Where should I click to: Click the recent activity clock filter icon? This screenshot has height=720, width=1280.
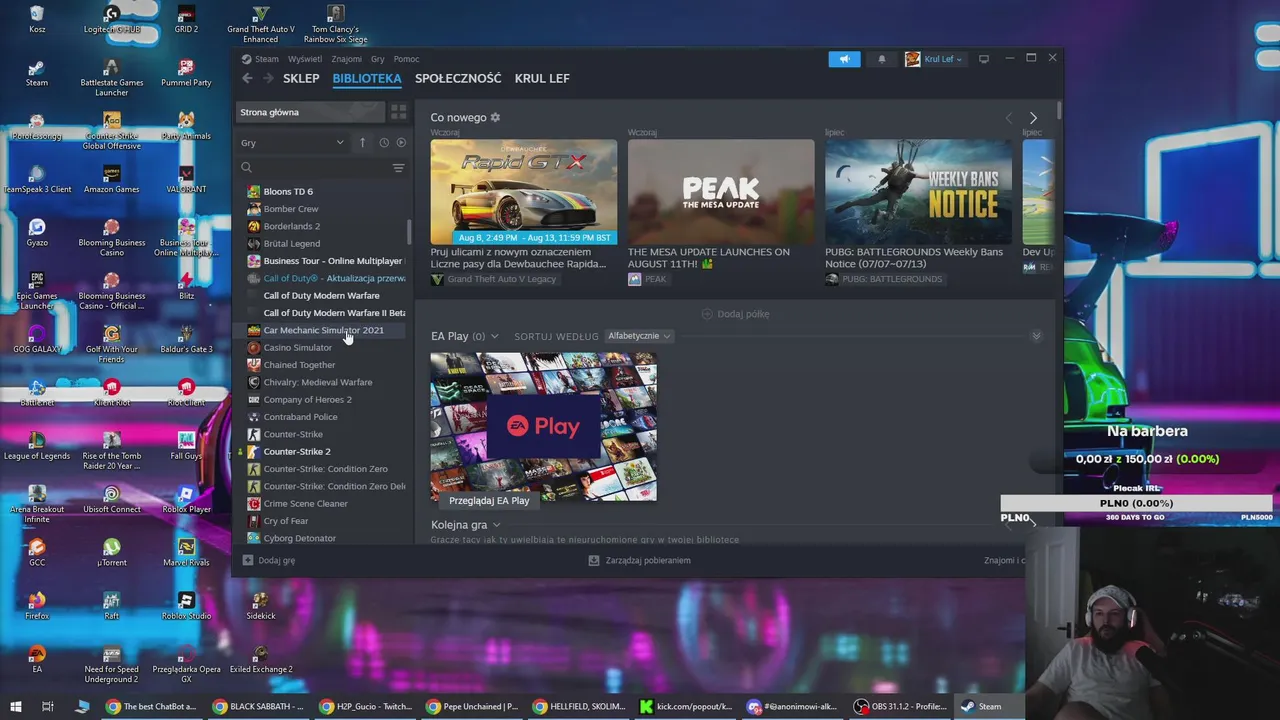384,143
